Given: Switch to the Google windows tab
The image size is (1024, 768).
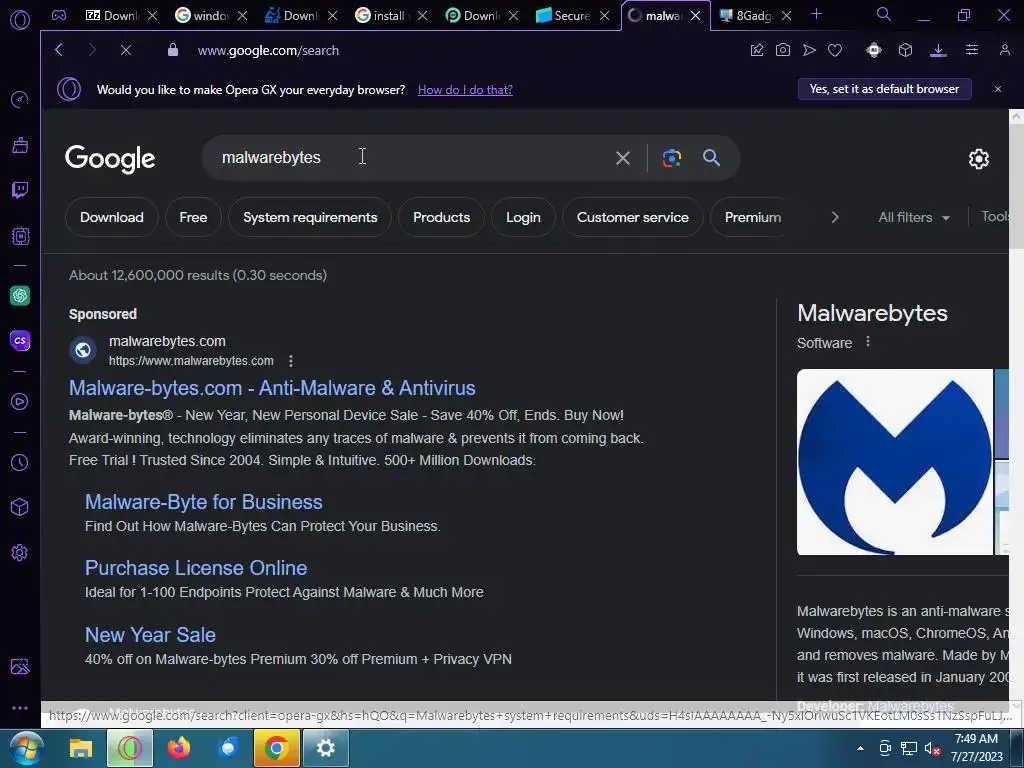Looking at the screenshot, I should click(x=202, y=15).
